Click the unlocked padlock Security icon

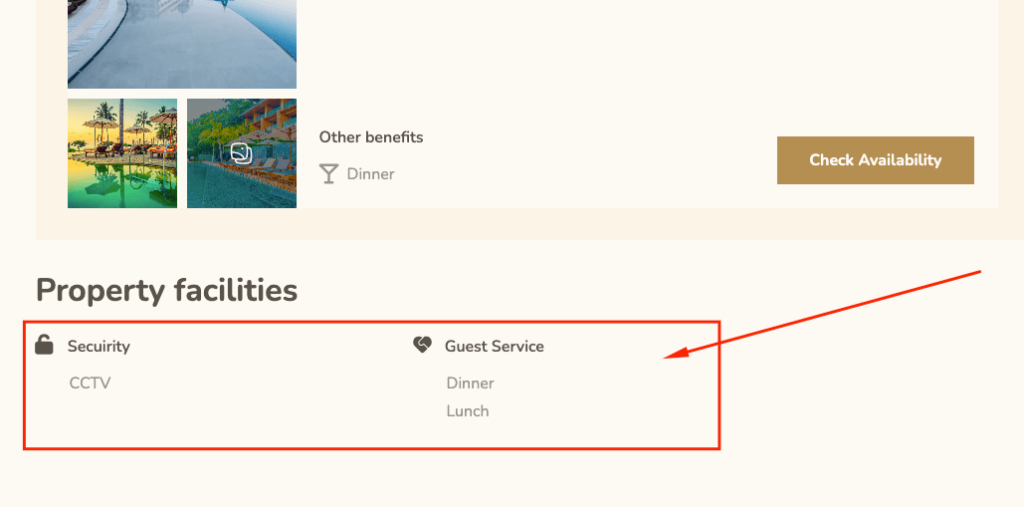[44, 344]
